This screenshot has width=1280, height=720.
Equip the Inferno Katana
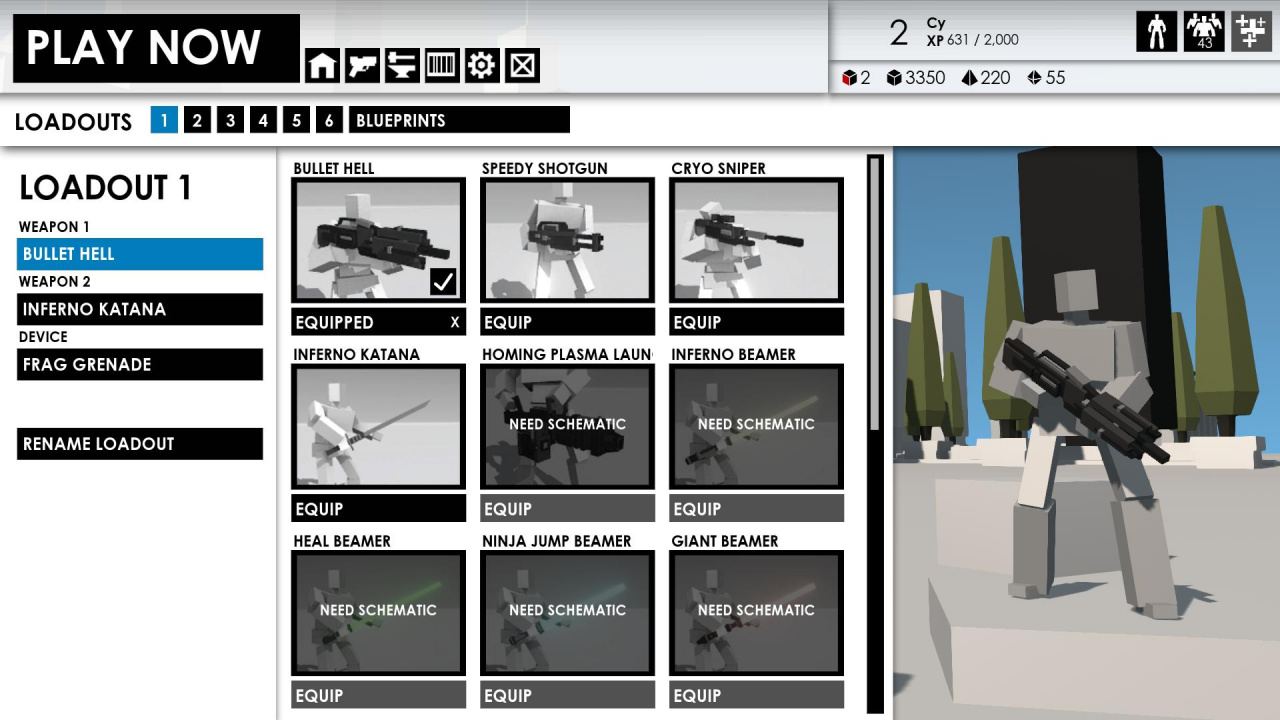point(378,509)
